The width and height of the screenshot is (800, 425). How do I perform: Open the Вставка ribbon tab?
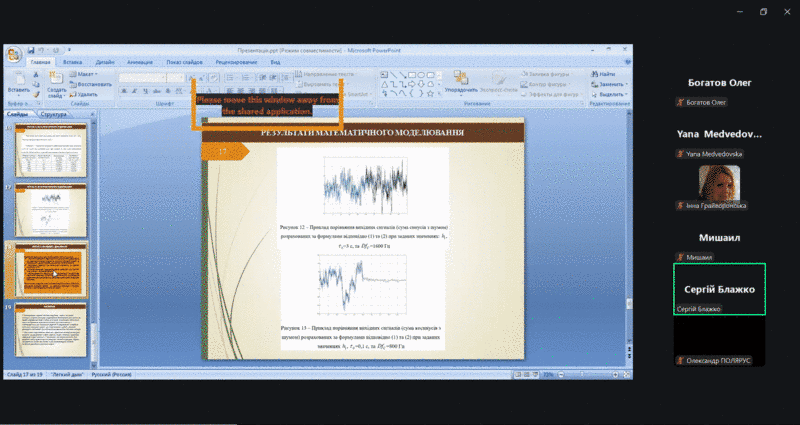(72, 62)
